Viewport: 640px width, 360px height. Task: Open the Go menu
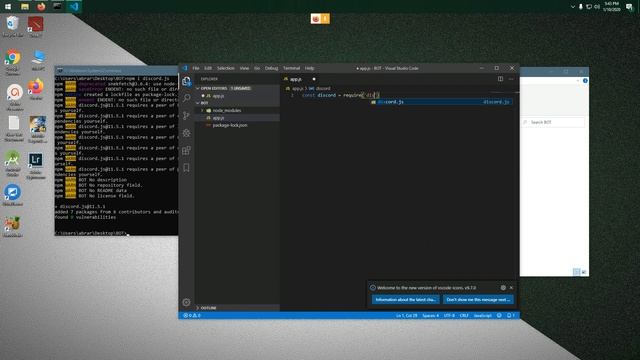tap(257, 68)
